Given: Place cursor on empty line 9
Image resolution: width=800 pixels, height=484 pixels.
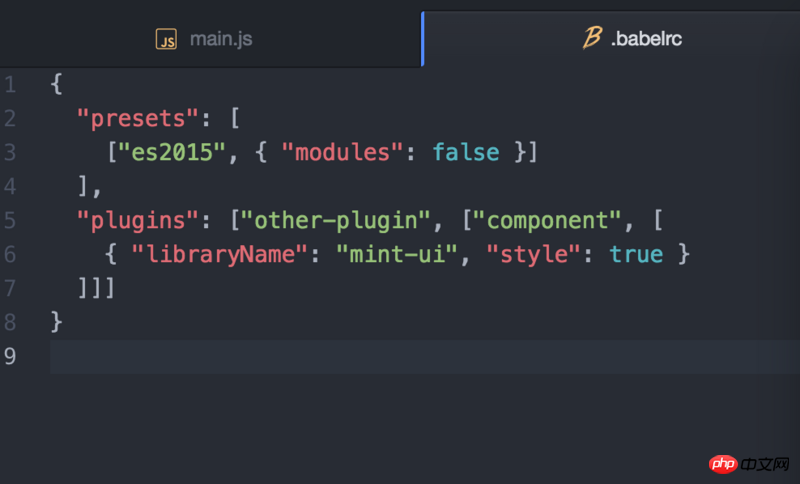Looking at the screenshot, I should tap(424, 356).
